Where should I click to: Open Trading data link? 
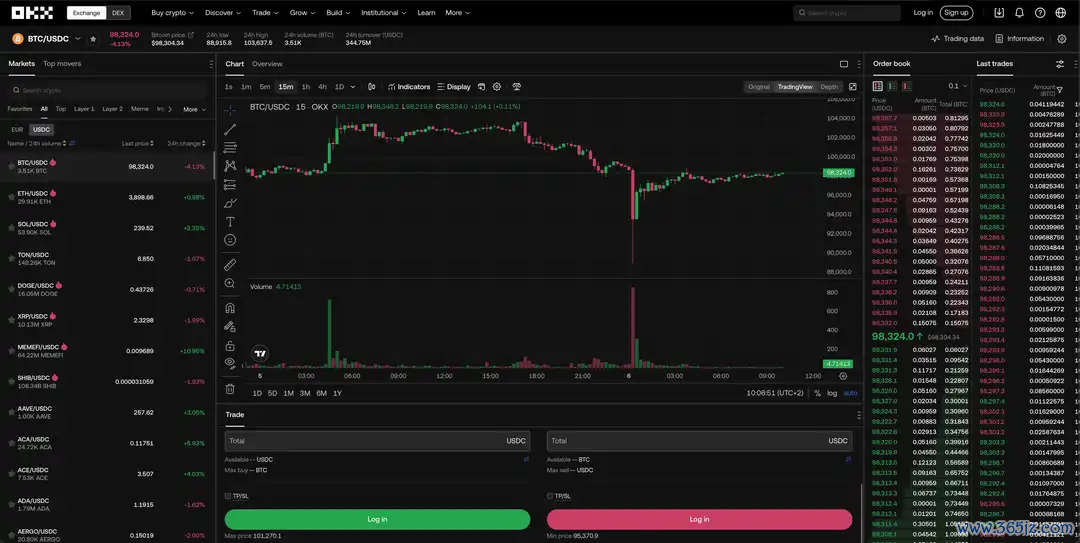click(957, 39)
